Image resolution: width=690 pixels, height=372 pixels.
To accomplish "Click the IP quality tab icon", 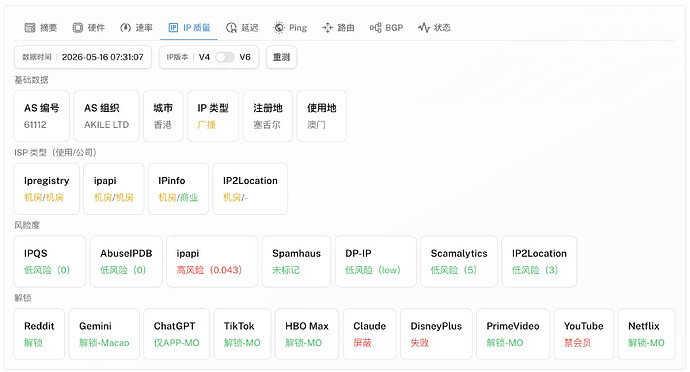I will 173,28.
